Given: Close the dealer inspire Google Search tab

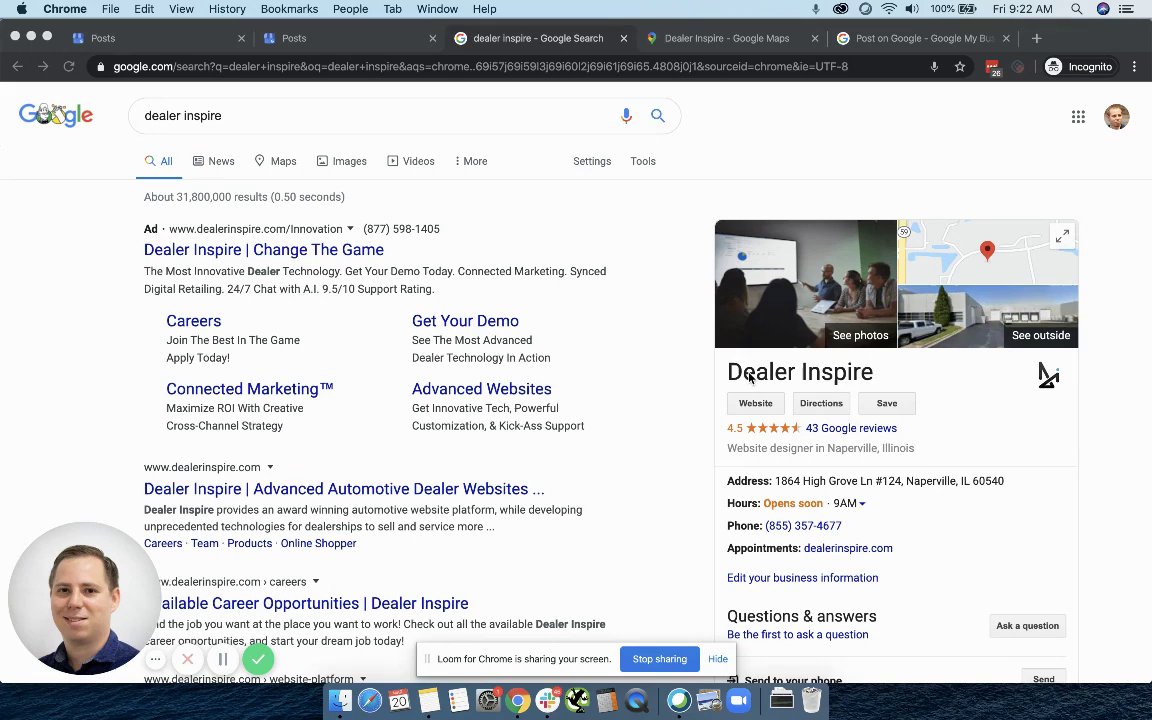Looking at the screenshot, I should (x=624, y=38).
